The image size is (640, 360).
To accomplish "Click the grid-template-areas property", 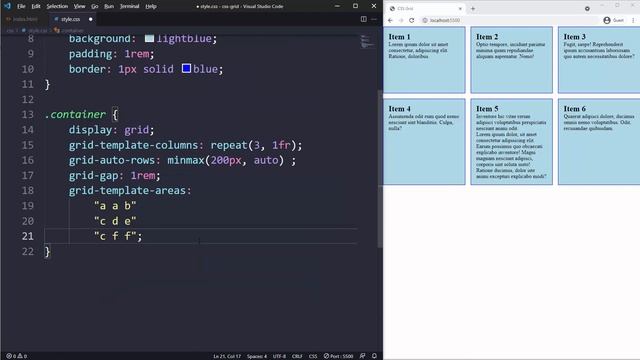I will click(x=127, y=190).
